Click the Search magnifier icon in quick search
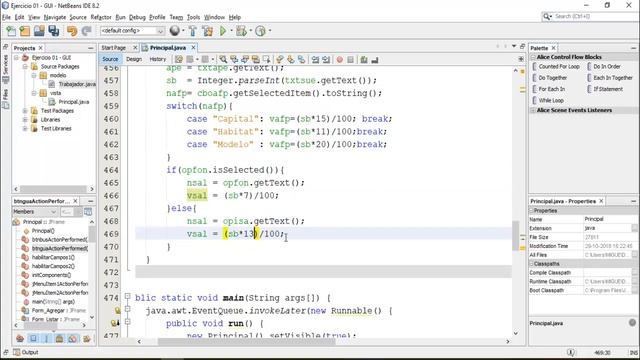 (547, 17)
